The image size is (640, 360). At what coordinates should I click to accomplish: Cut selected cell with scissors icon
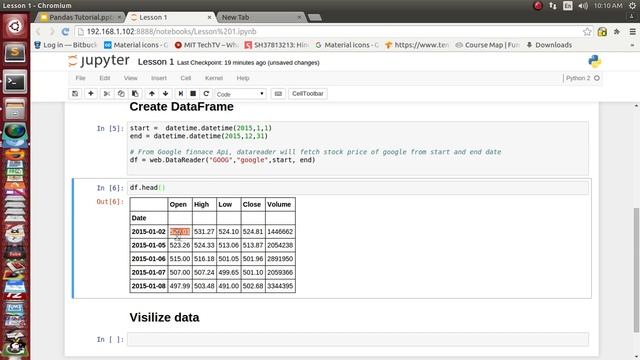(x=107, y=93)
